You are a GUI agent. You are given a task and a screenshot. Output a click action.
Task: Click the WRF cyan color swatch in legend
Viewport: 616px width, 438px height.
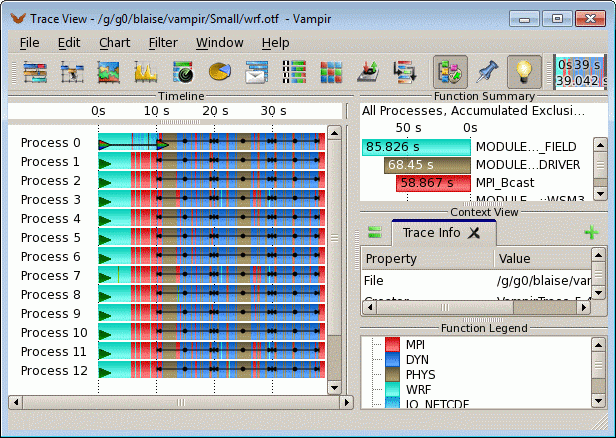(x=392, y=390)
